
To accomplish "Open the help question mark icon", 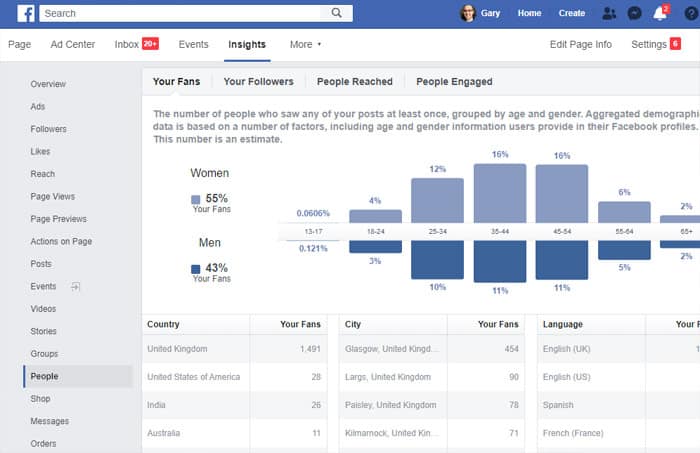I will (691, 13).
